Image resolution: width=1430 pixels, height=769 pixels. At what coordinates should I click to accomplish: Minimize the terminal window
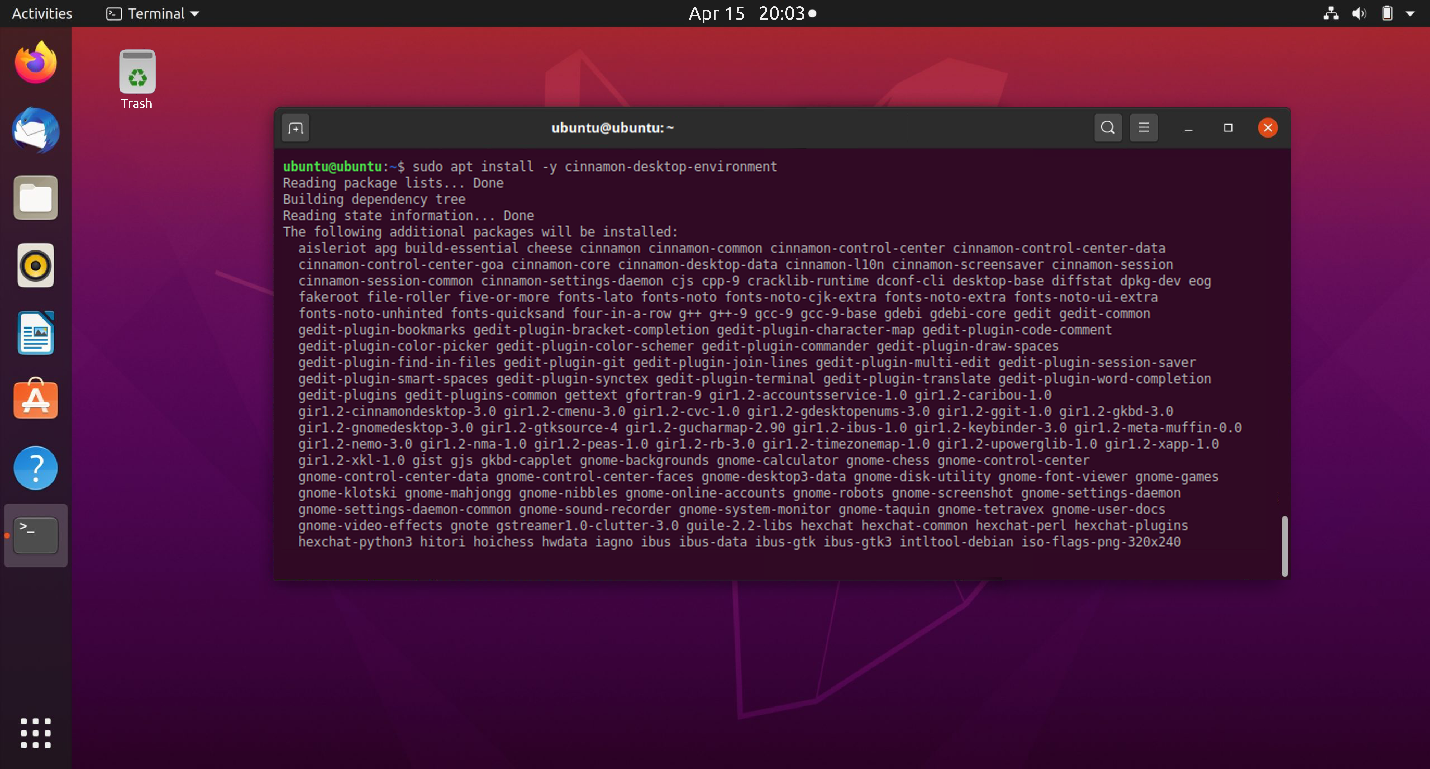[1189, 128]
